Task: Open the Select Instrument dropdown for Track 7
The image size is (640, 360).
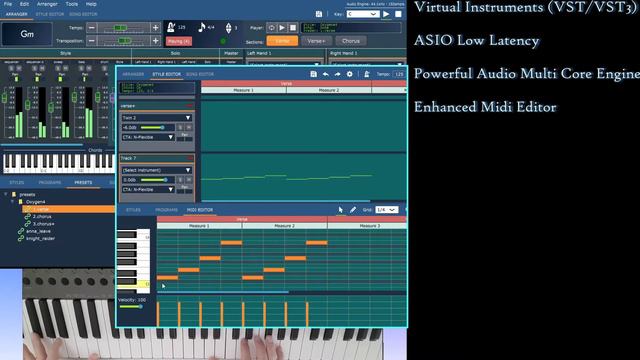Action: click(x=156, y=170)
